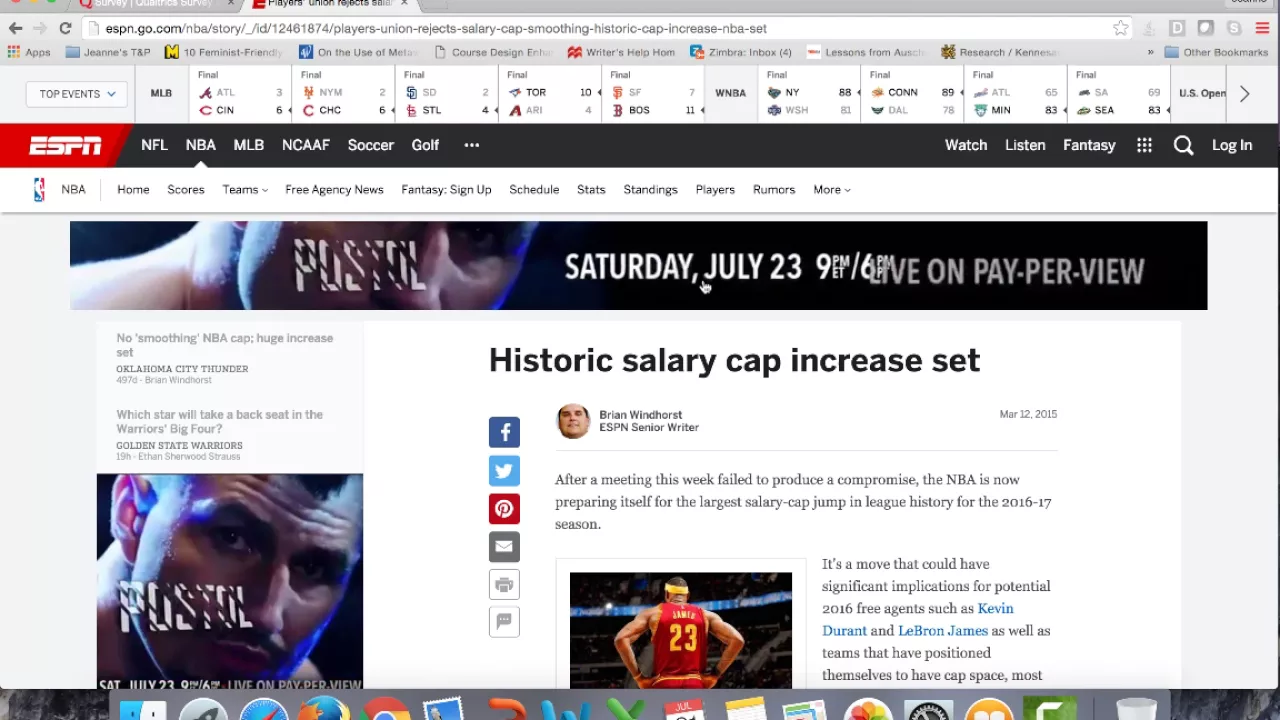
Task: Share article on Twitter
Action: tap(504, 470)
